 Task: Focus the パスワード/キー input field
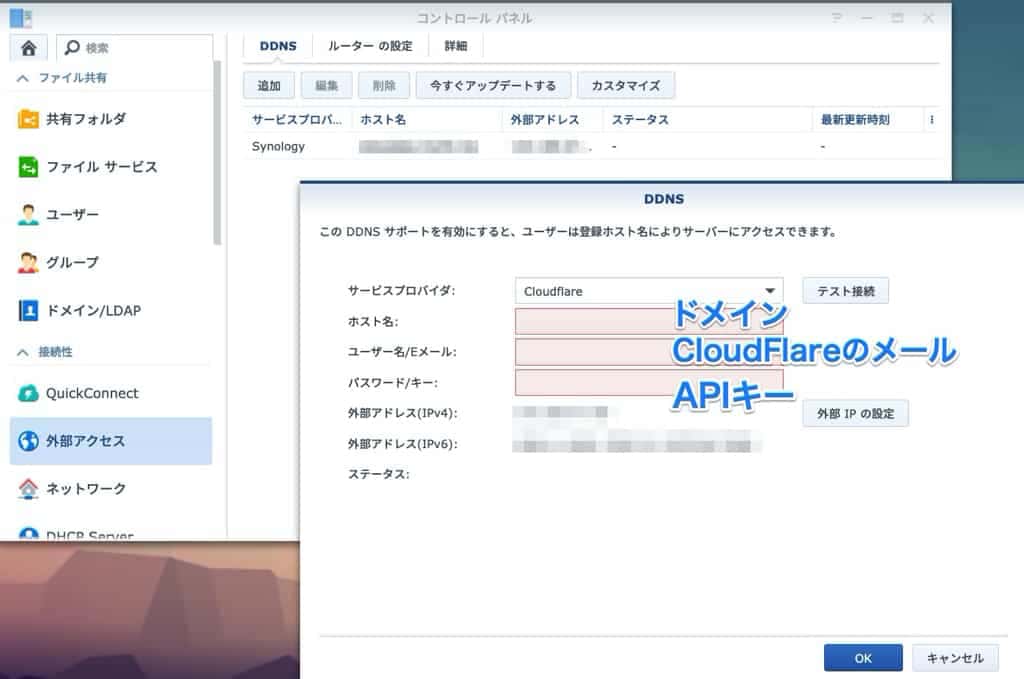649,383
